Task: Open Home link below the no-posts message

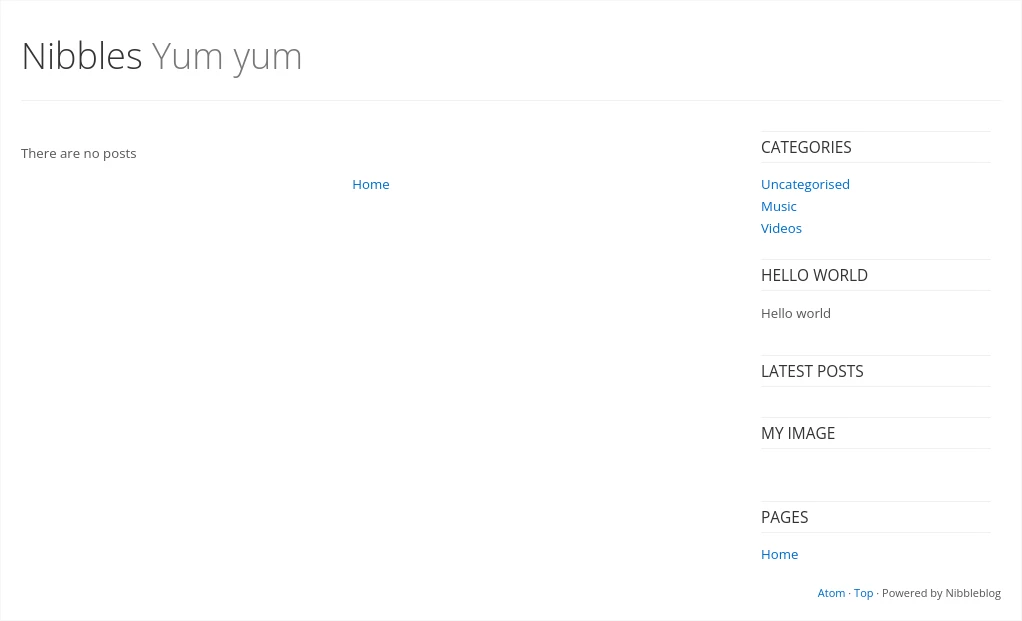Action: click(x=370, y=184)
